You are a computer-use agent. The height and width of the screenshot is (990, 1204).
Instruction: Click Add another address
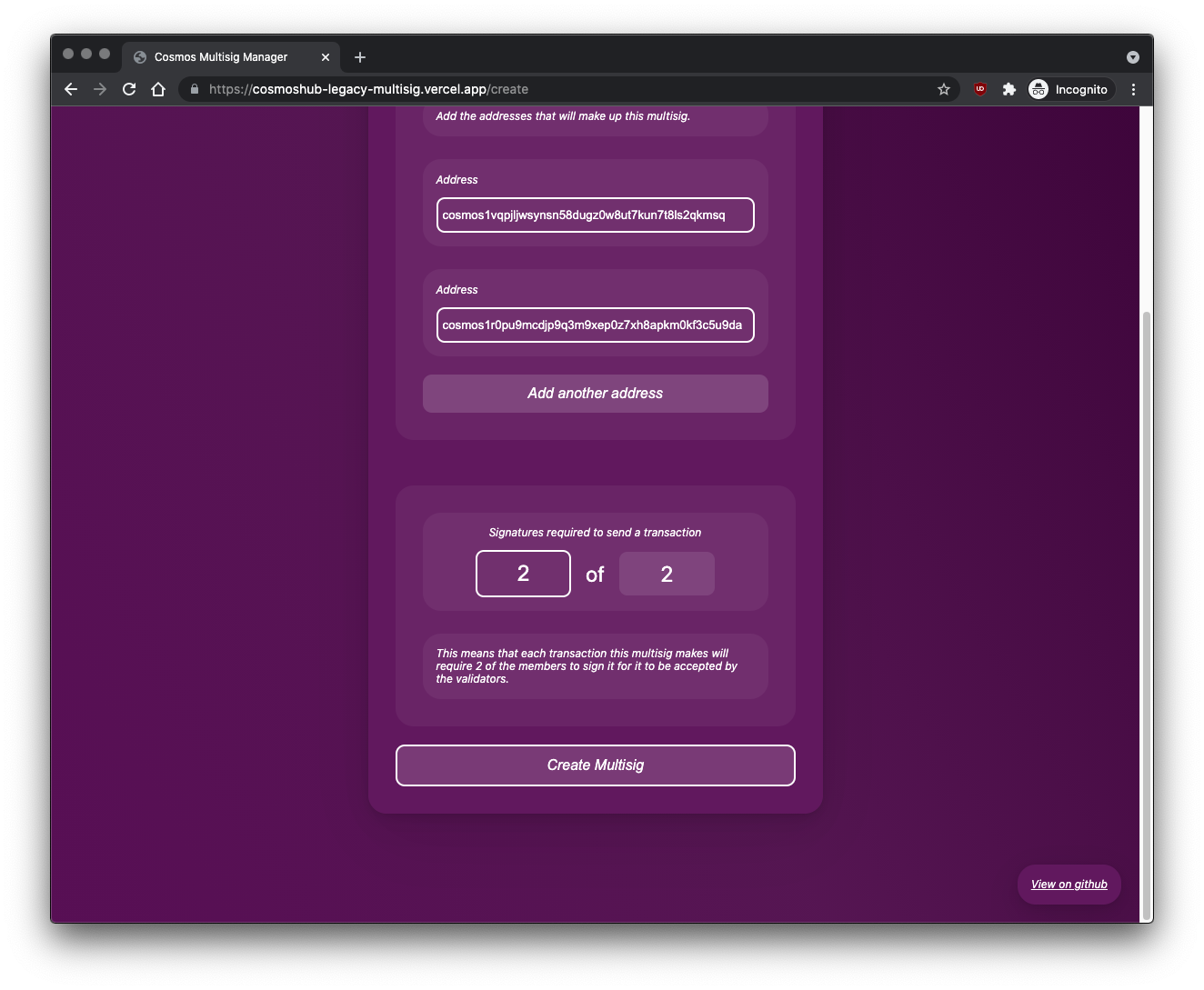595,393
